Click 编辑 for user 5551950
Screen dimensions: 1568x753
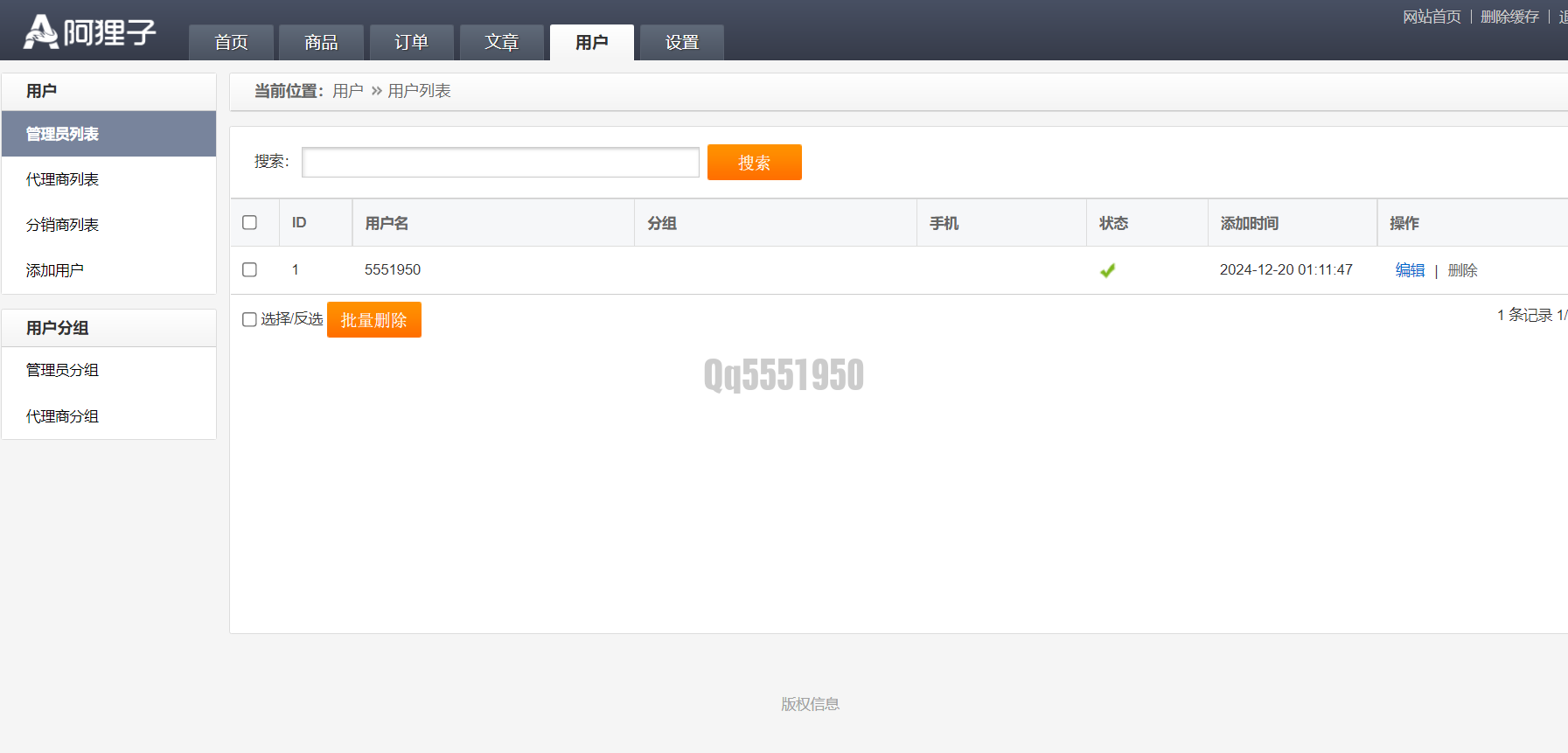tap(1410, 270)
